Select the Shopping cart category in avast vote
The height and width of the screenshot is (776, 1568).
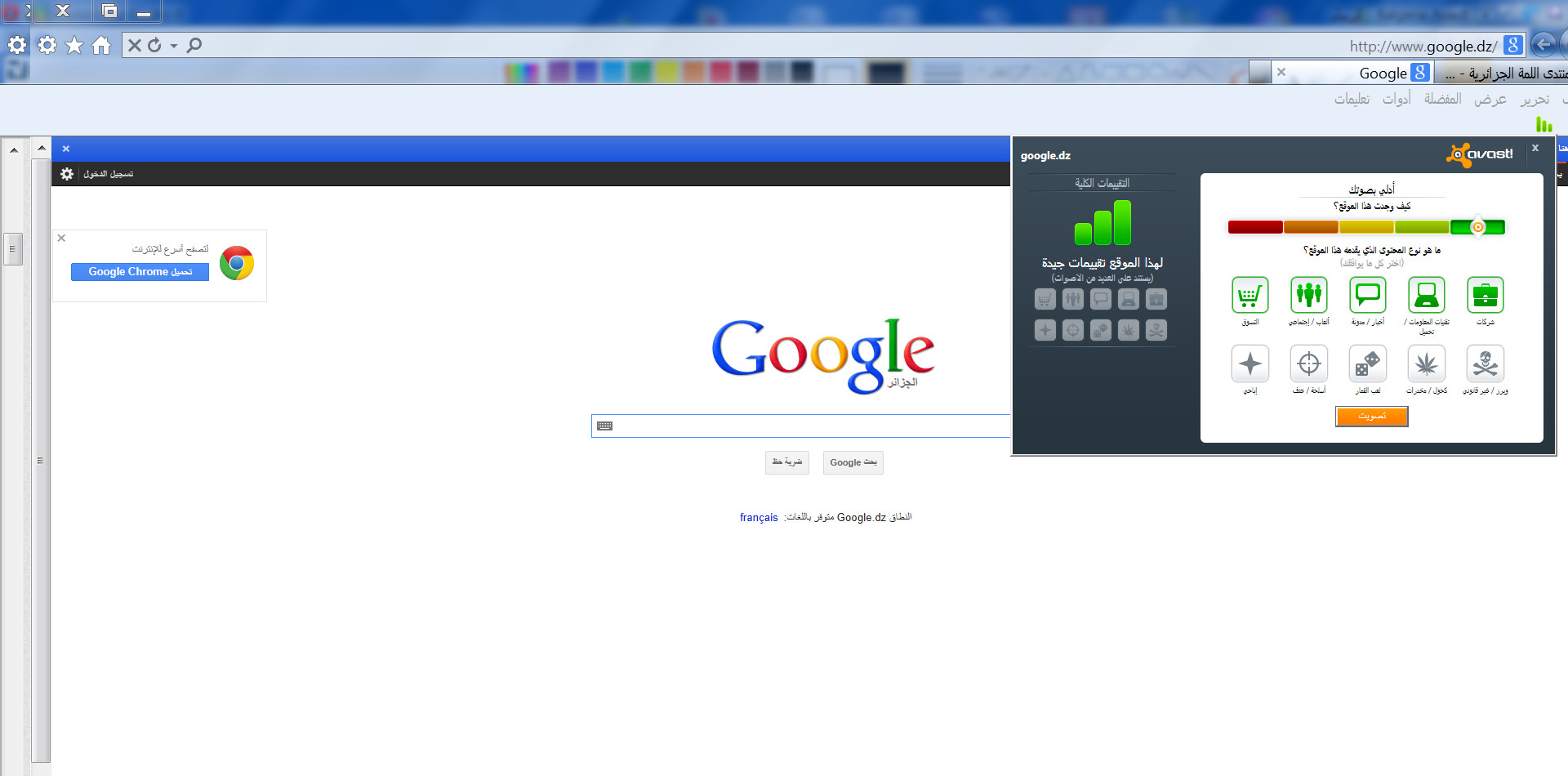1249,296
